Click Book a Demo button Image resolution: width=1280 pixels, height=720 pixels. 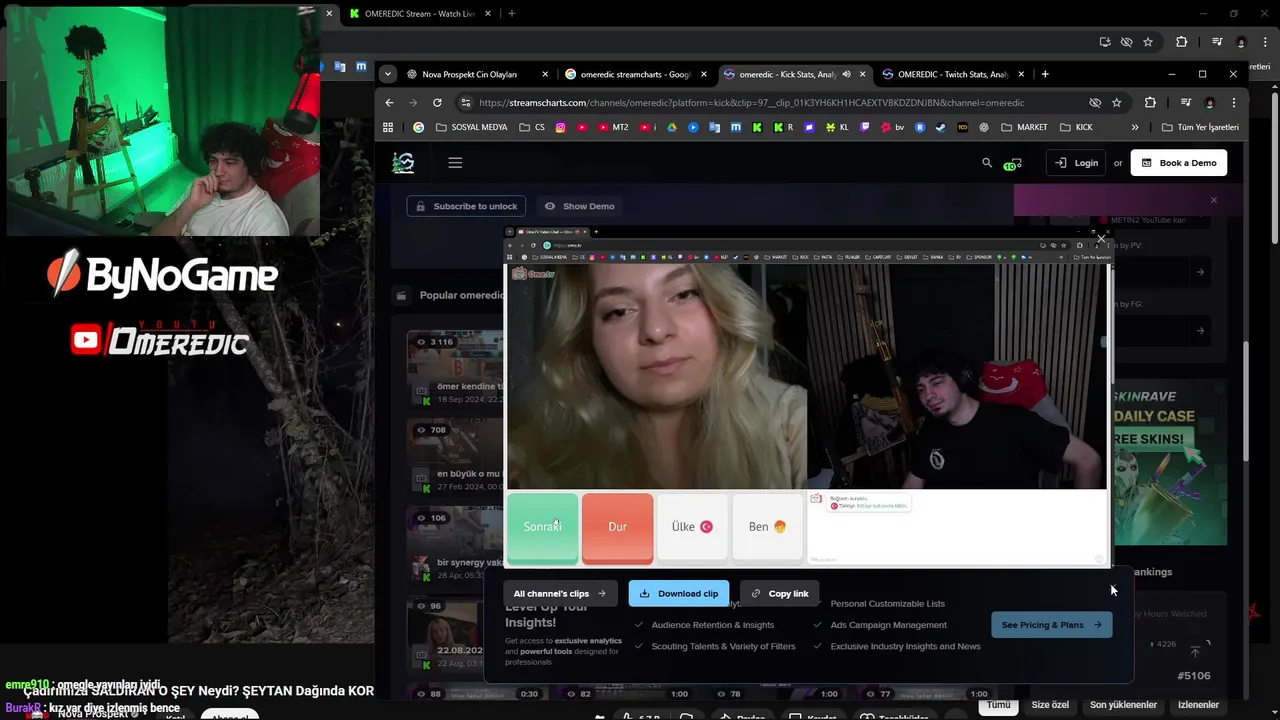coord(1179,163)
